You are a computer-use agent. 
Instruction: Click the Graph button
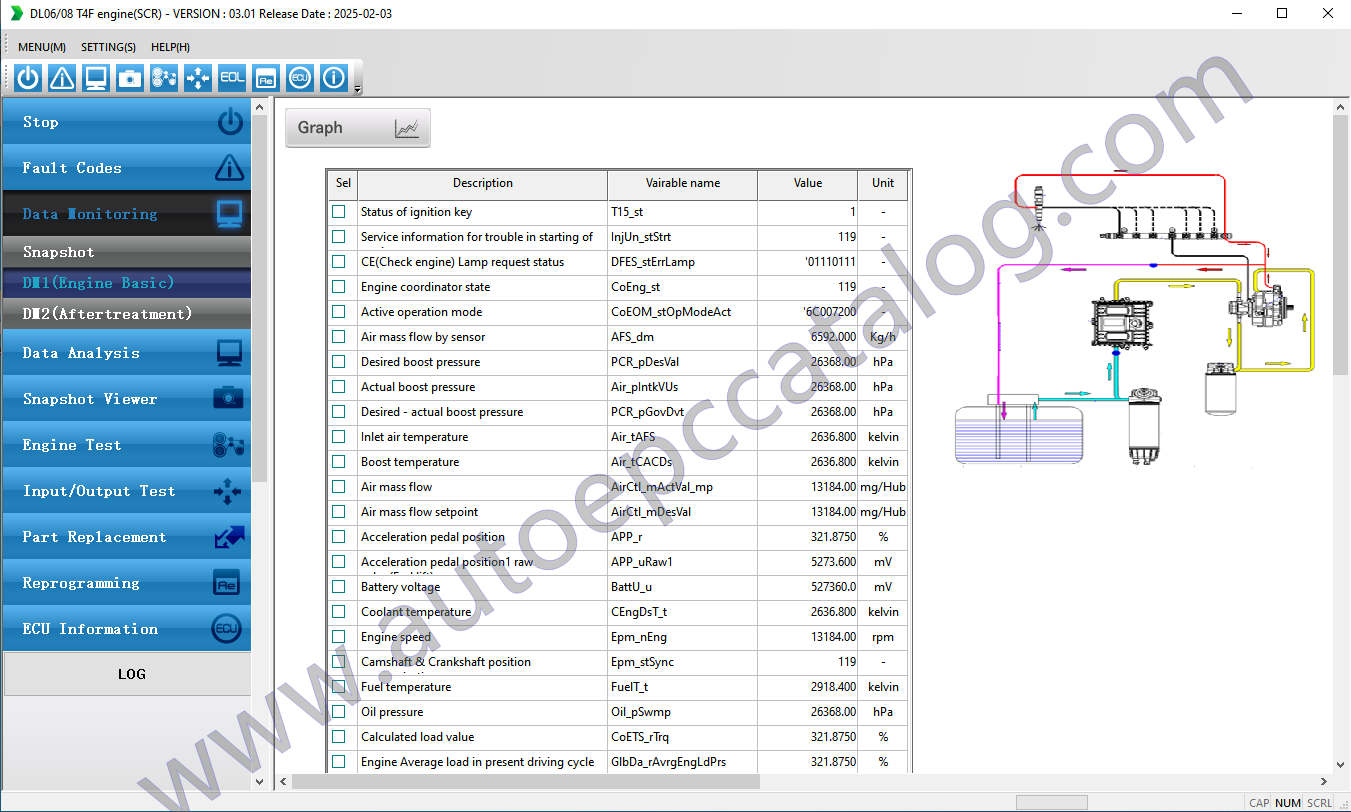tap(357, 127)
